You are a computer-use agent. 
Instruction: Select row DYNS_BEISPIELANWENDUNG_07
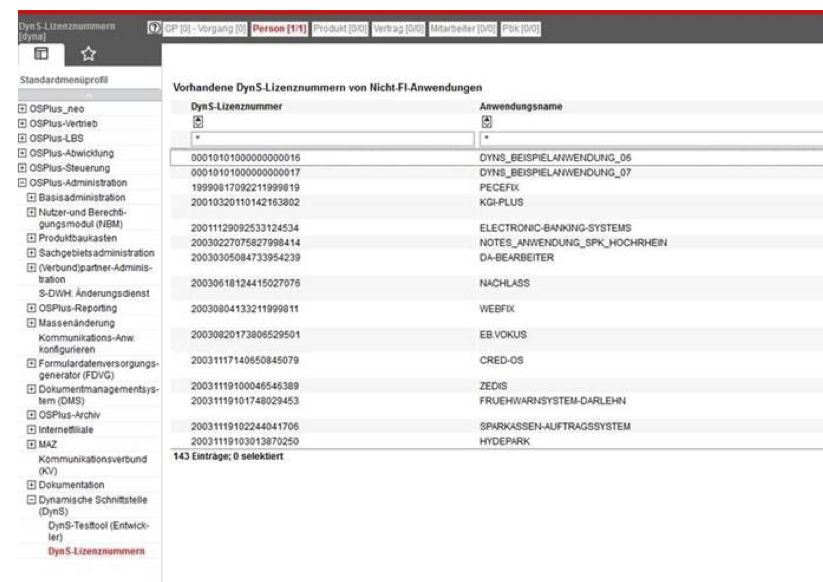coord(497,172)
